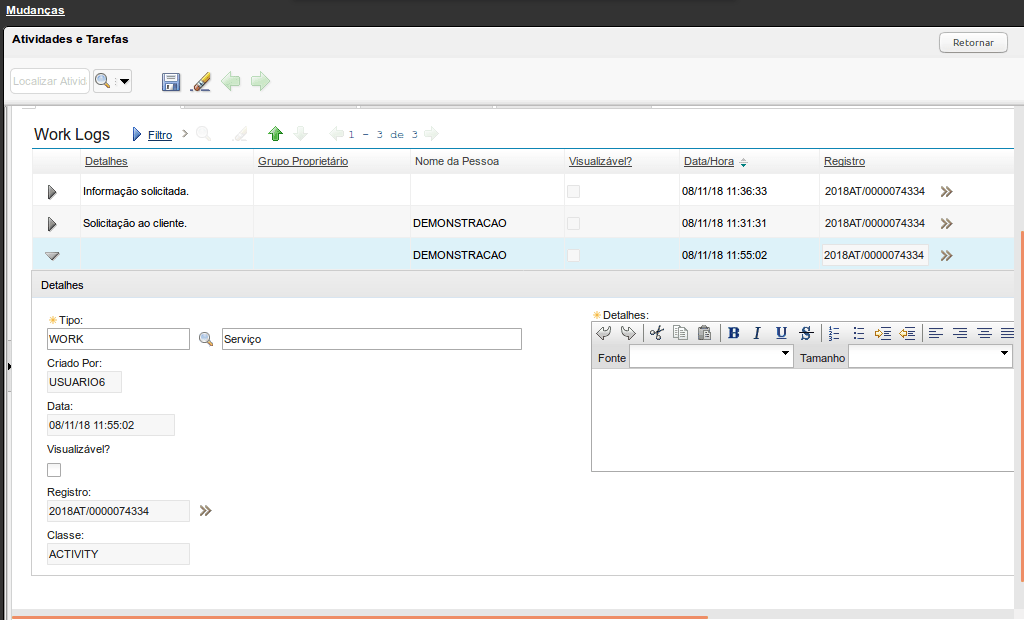Align text left in the editor
The height and width of the screenshot is (620, 1024).
[936, 333]
